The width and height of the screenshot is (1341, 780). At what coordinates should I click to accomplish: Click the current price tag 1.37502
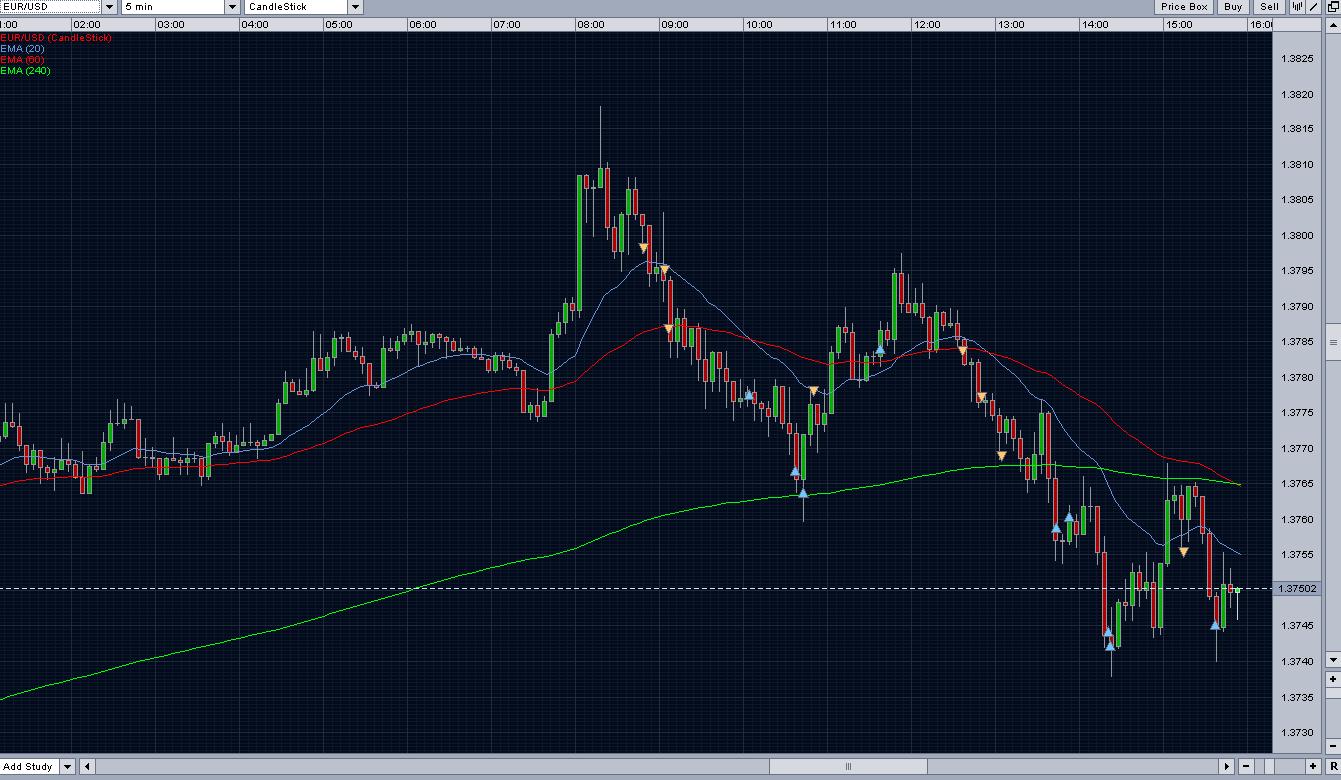coord(1298,589)
